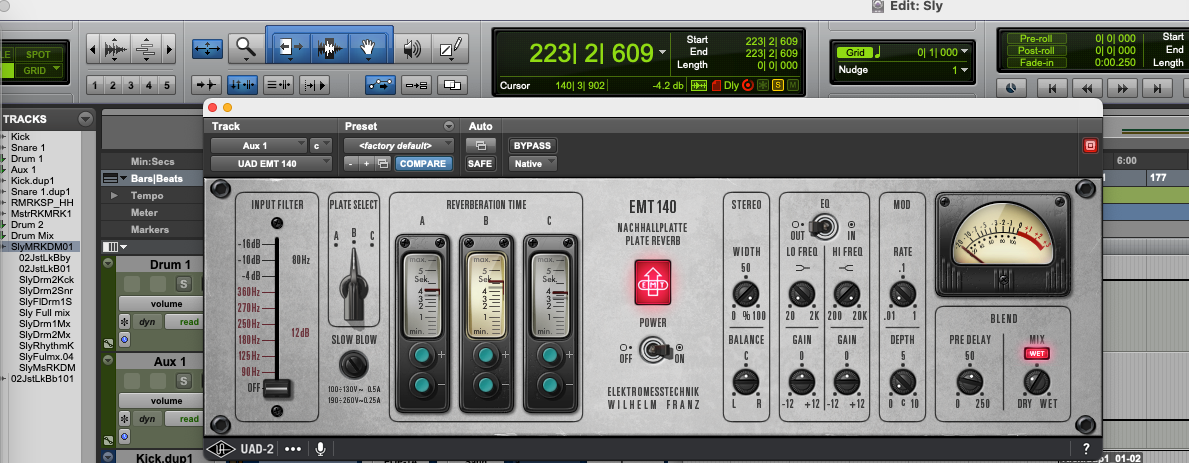This screenshot has width=1189, height=463.
Task: Open the UAD EMT 140 plugin selector
Action: tap(271, 163)
